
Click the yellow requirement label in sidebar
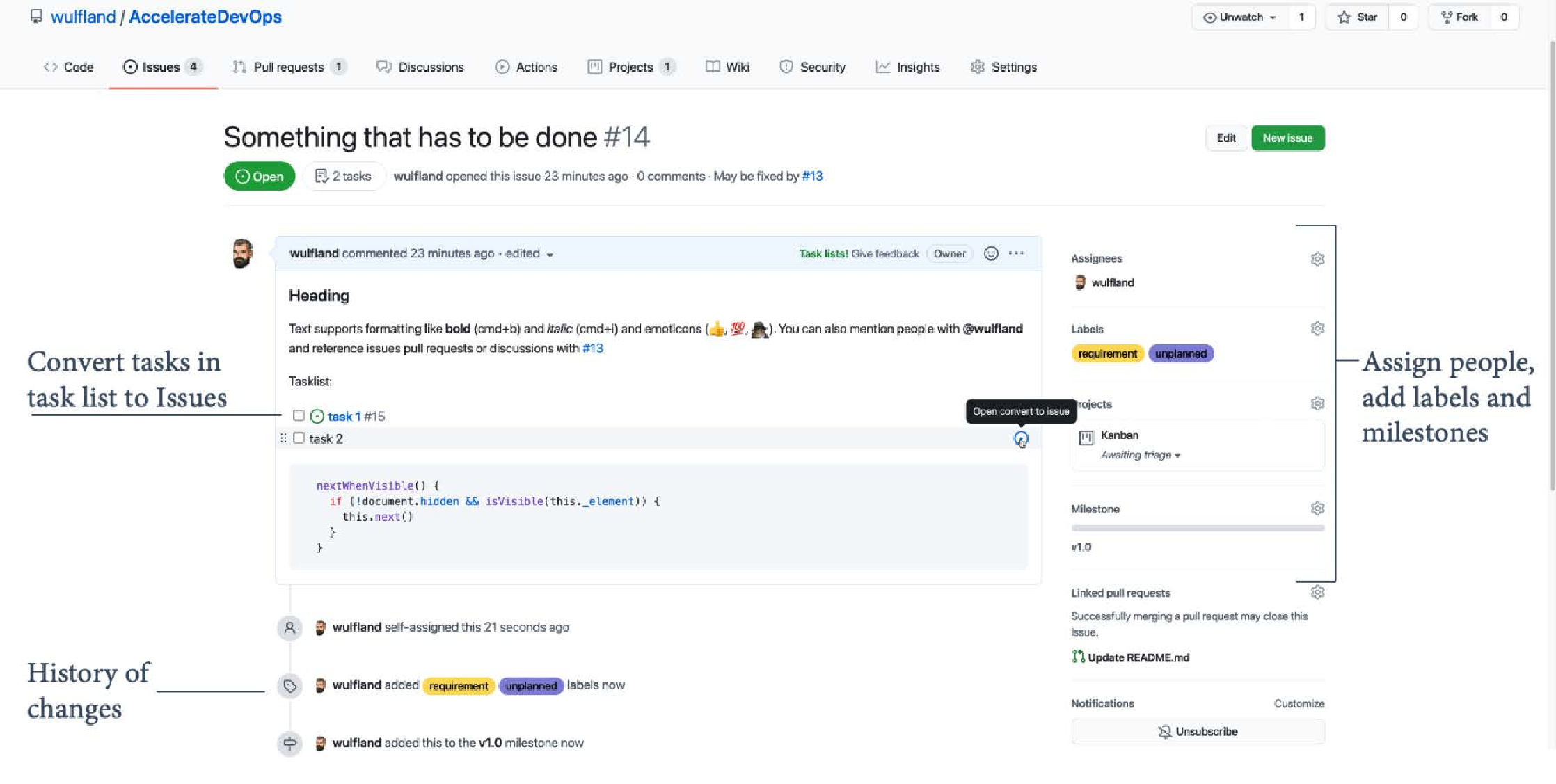(1107, 353)
